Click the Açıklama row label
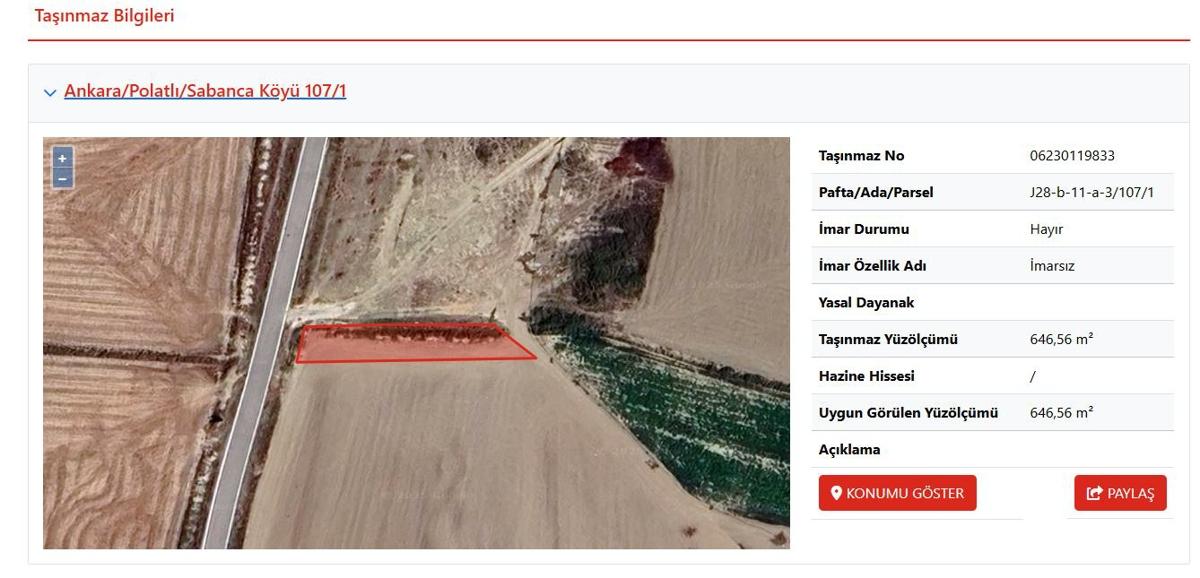The width and height of the screenshot is (1200, 578). tap(850, 449)
